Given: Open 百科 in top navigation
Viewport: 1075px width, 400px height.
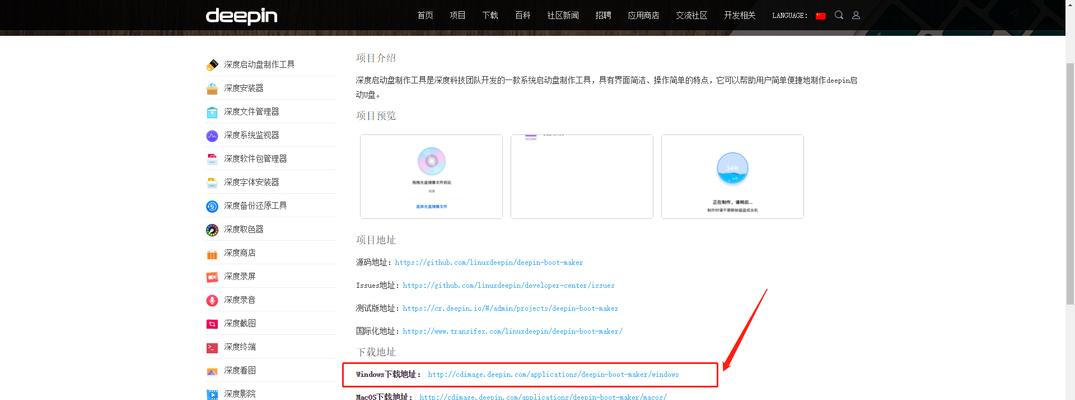Looking at the screenshot, I should click(x=522, y=15).
